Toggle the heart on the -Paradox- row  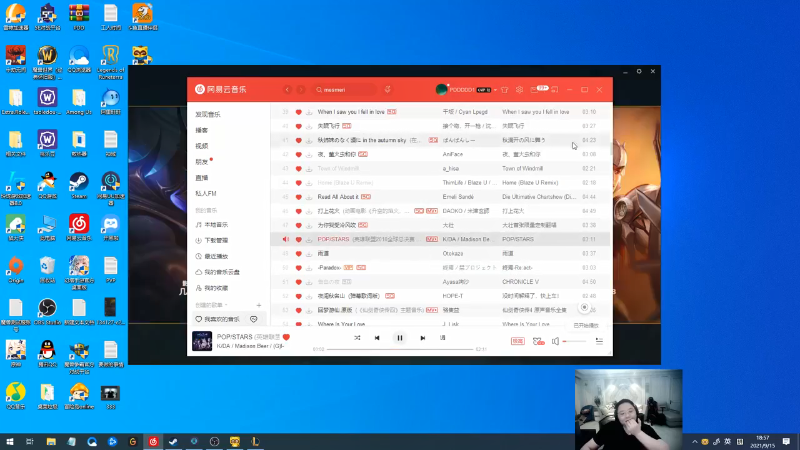pyautogui.click(x=298, y=268)
